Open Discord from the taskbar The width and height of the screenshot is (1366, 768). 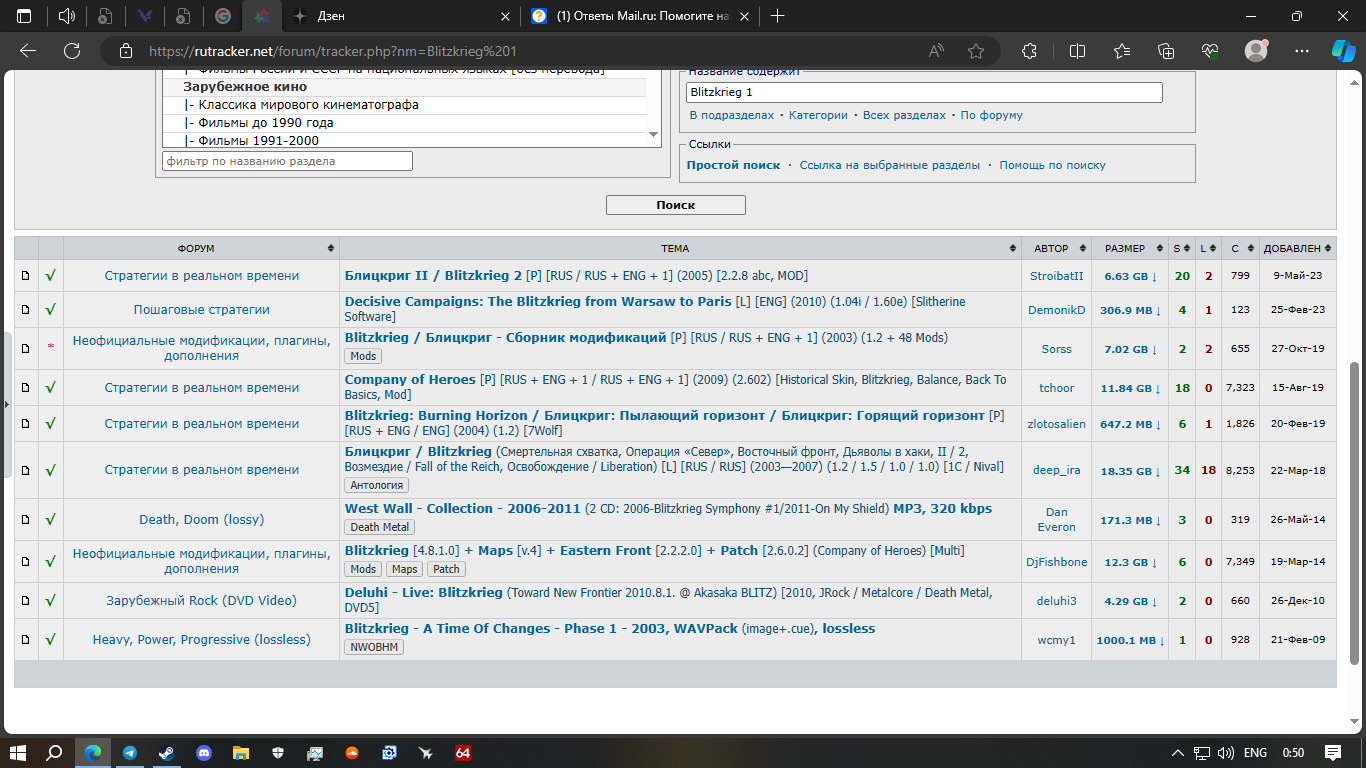pos(203,752)
